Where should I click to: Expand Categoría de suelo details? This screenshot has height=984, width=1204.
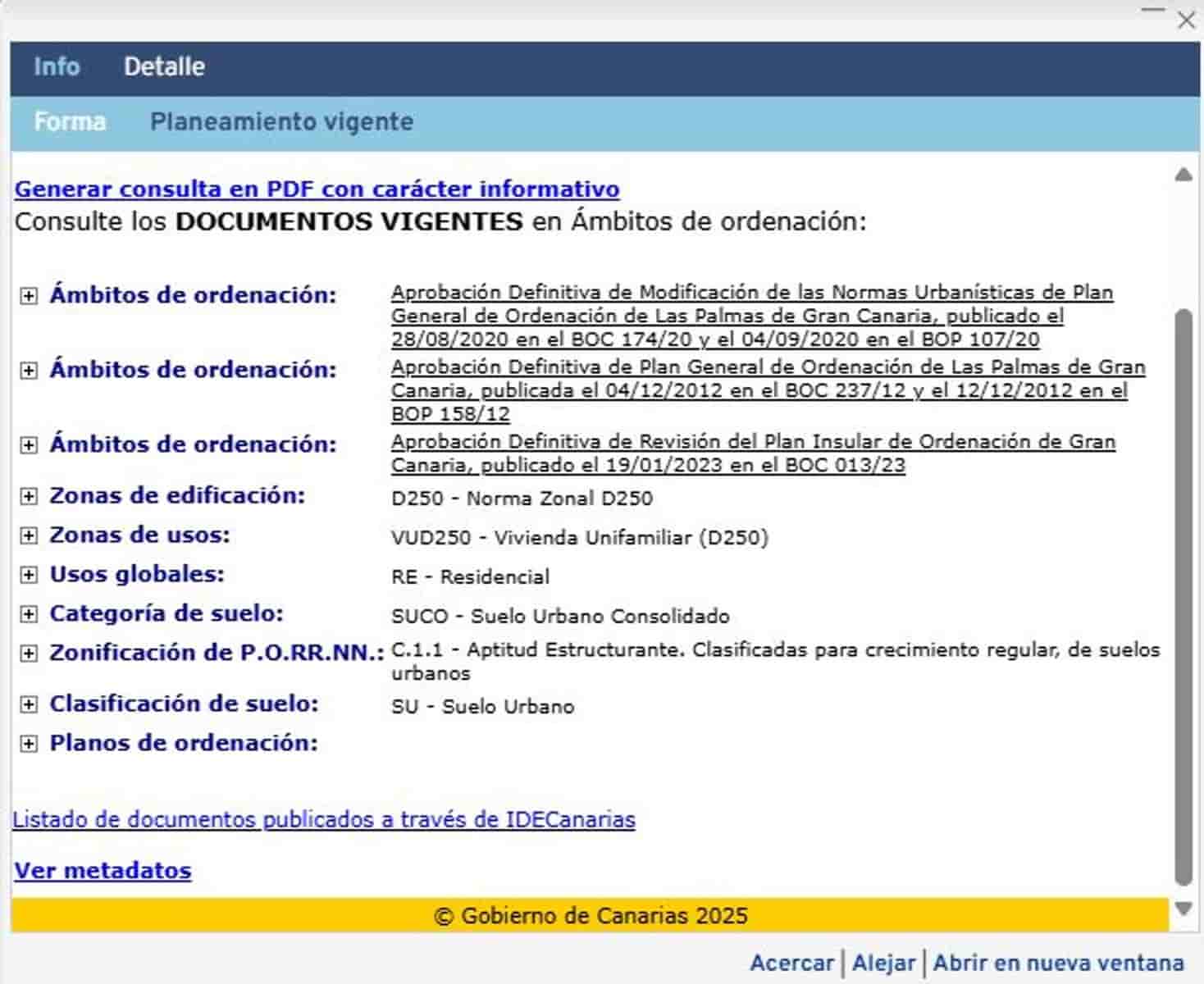pyautogui.click(x=29, y=615)
